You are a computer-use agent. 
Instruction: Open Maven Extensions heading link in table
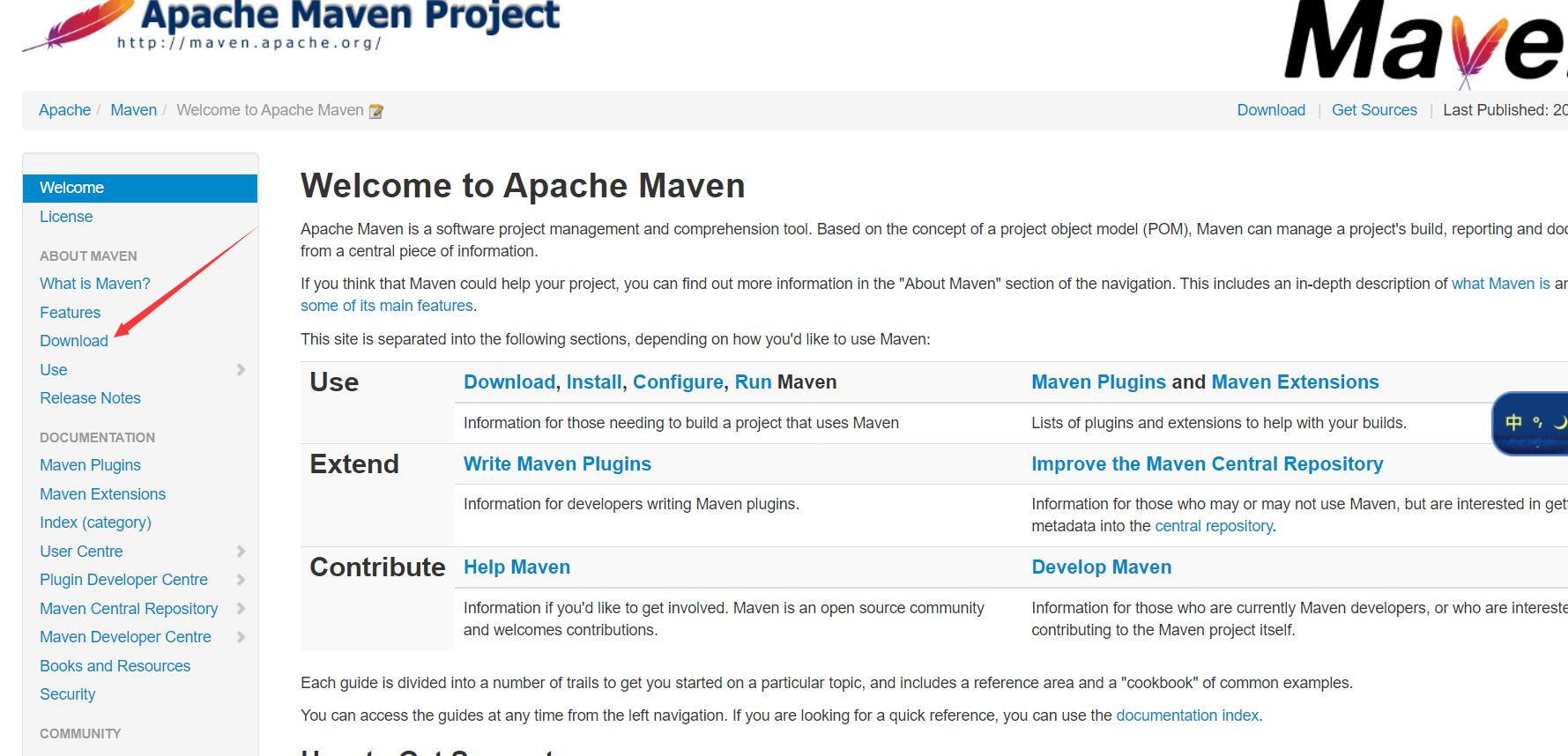click(1296, 382)
